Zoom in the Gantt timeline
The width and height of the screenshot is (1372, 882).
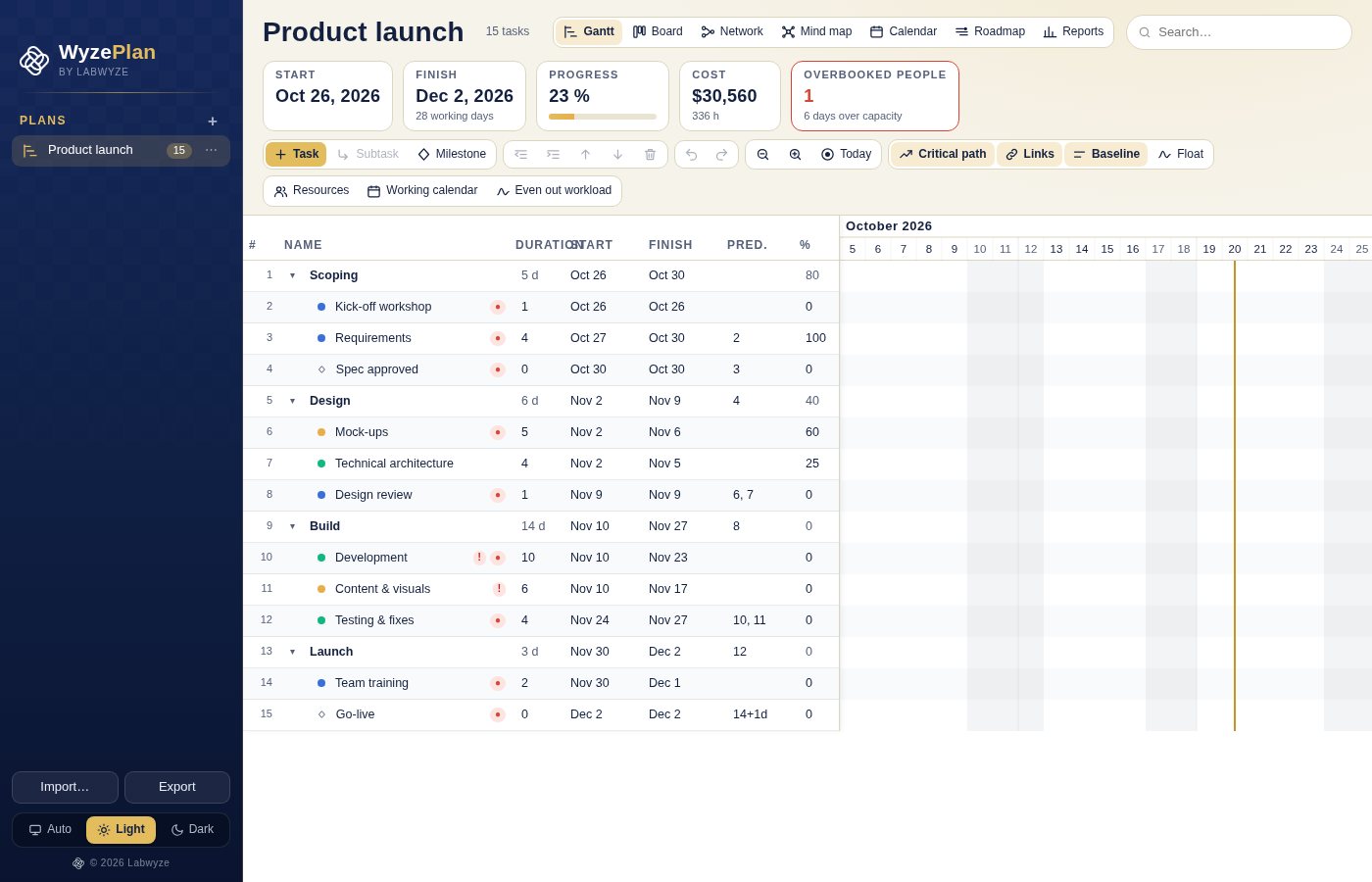click(x=795, y=155)
